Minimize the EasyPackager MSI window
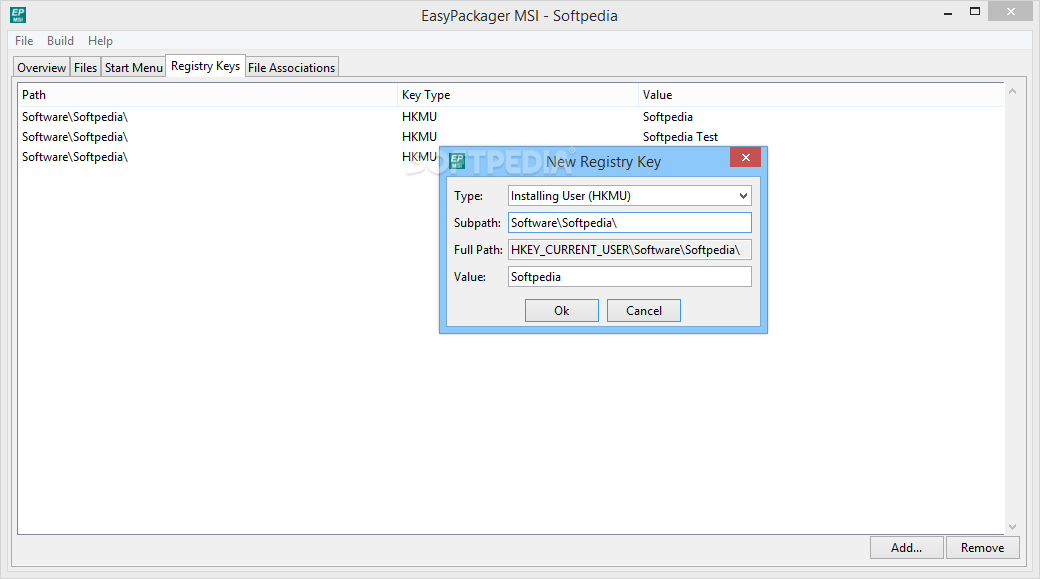Image resolution: width=1040 pixels, height=579 pixels. [948, 12]
